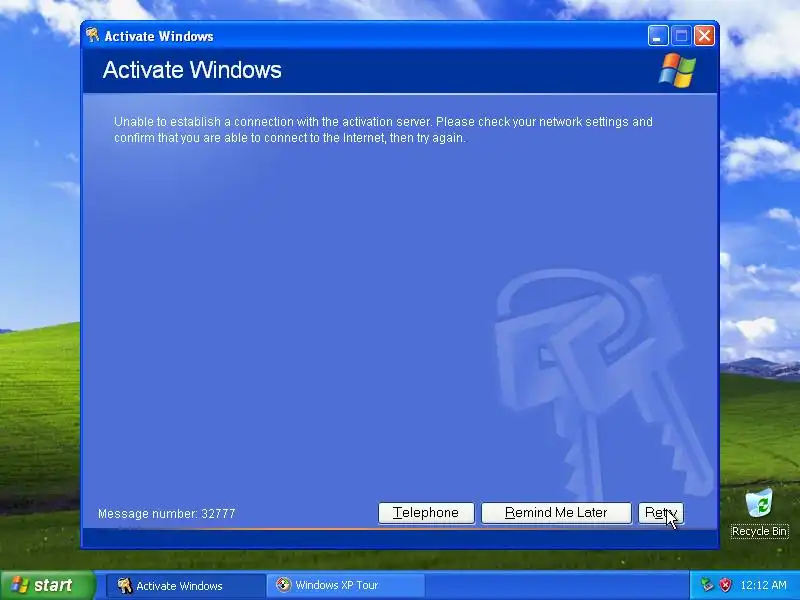Image resolution: width=800 pixels, height=600 pixels.
Task: Click the network connection tray icon
Action: pyautogui.click(x=707, y=585)
